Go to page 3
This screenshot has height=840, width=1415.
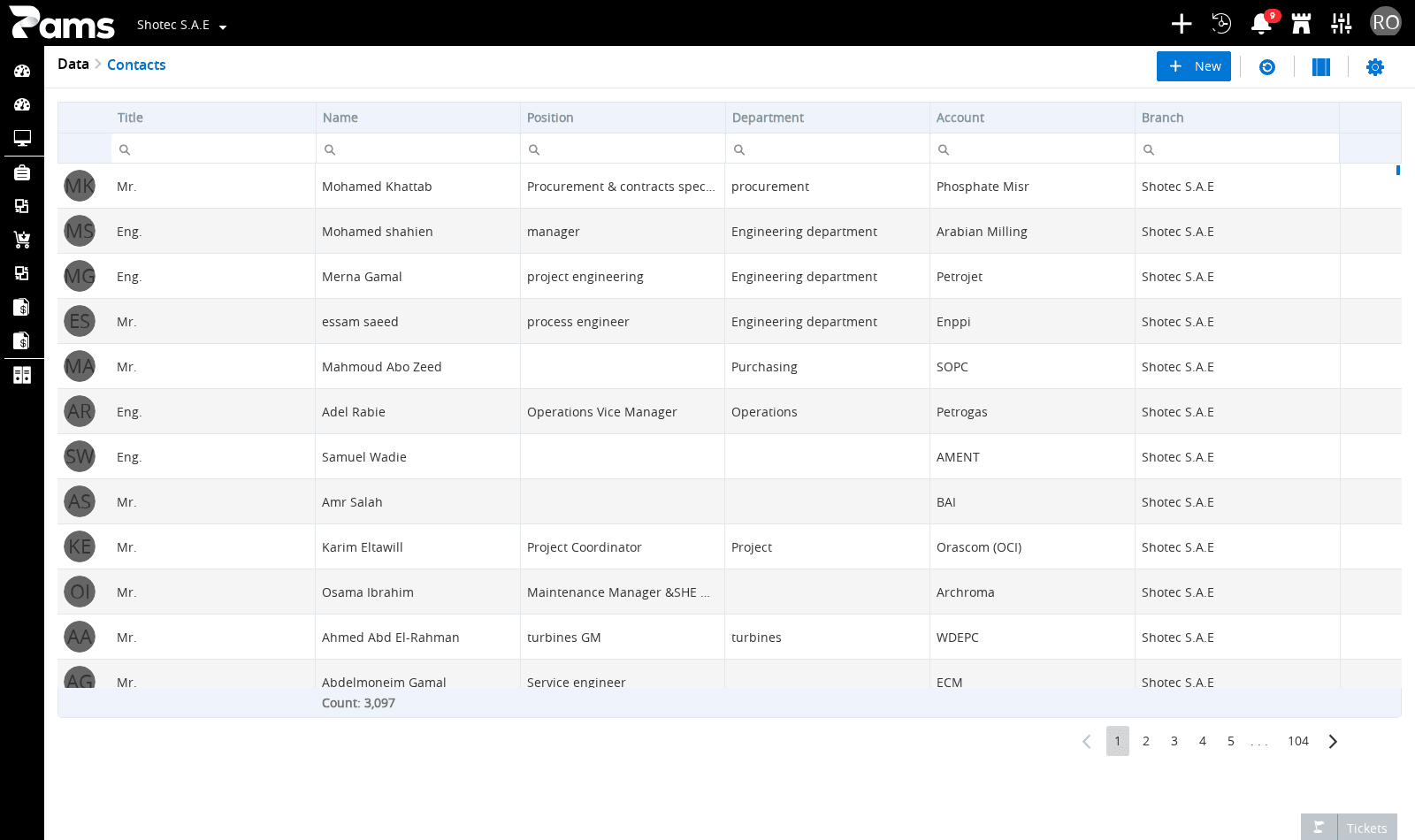(x=1174, y=741)
